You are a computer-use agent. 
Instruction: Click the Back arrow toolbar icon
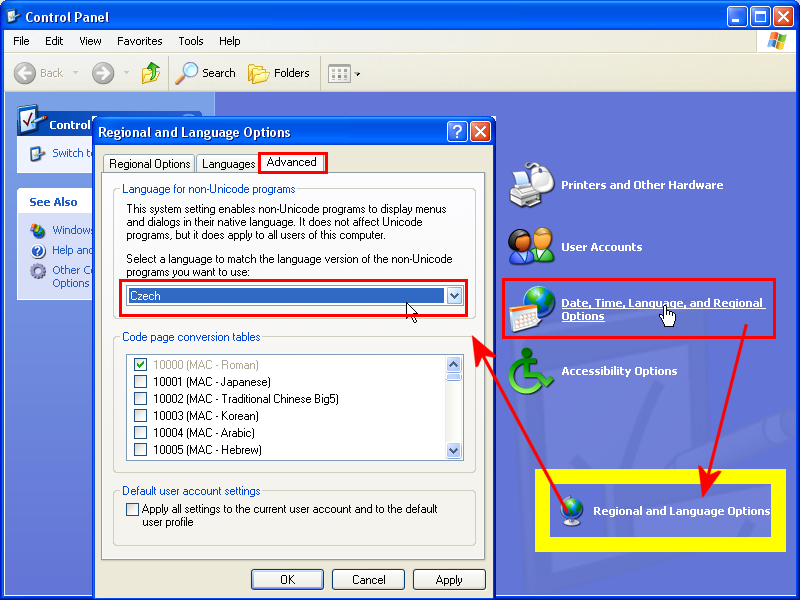point(24,73)
